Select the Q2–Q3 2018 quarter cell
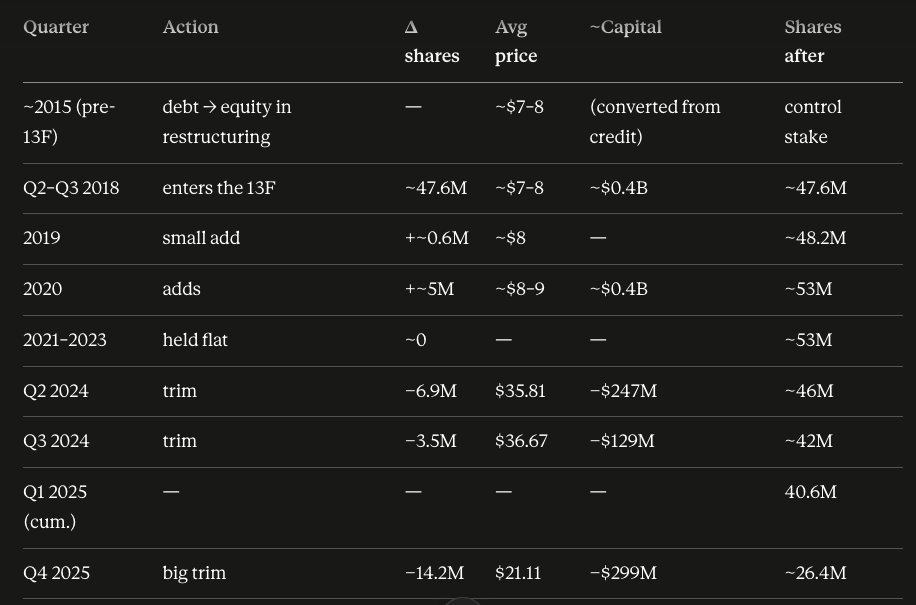Viewport: 916px width, 605px height. [x=71, y=188]
